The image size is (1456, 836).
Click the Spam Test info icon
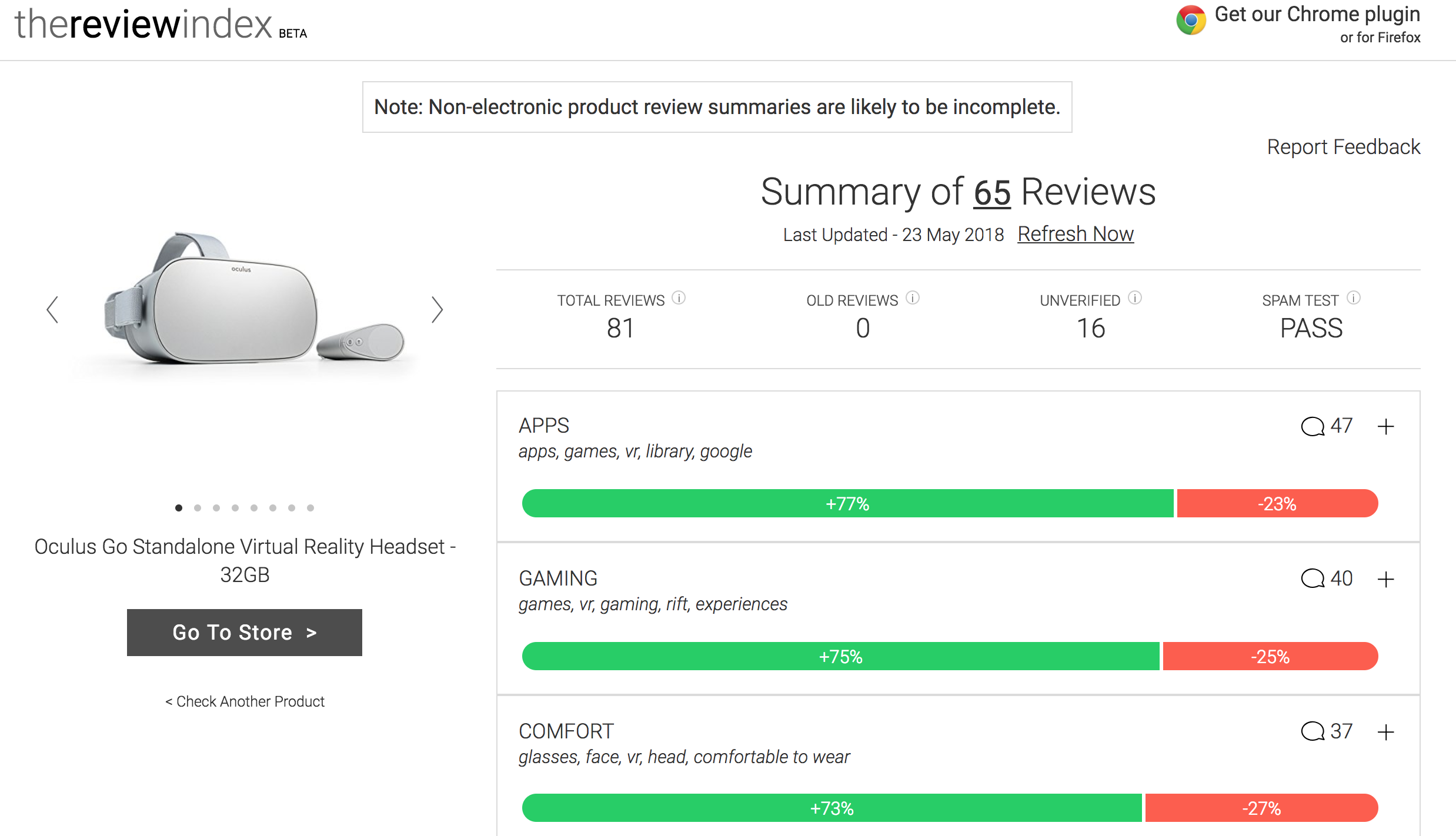click(1354, 298)
